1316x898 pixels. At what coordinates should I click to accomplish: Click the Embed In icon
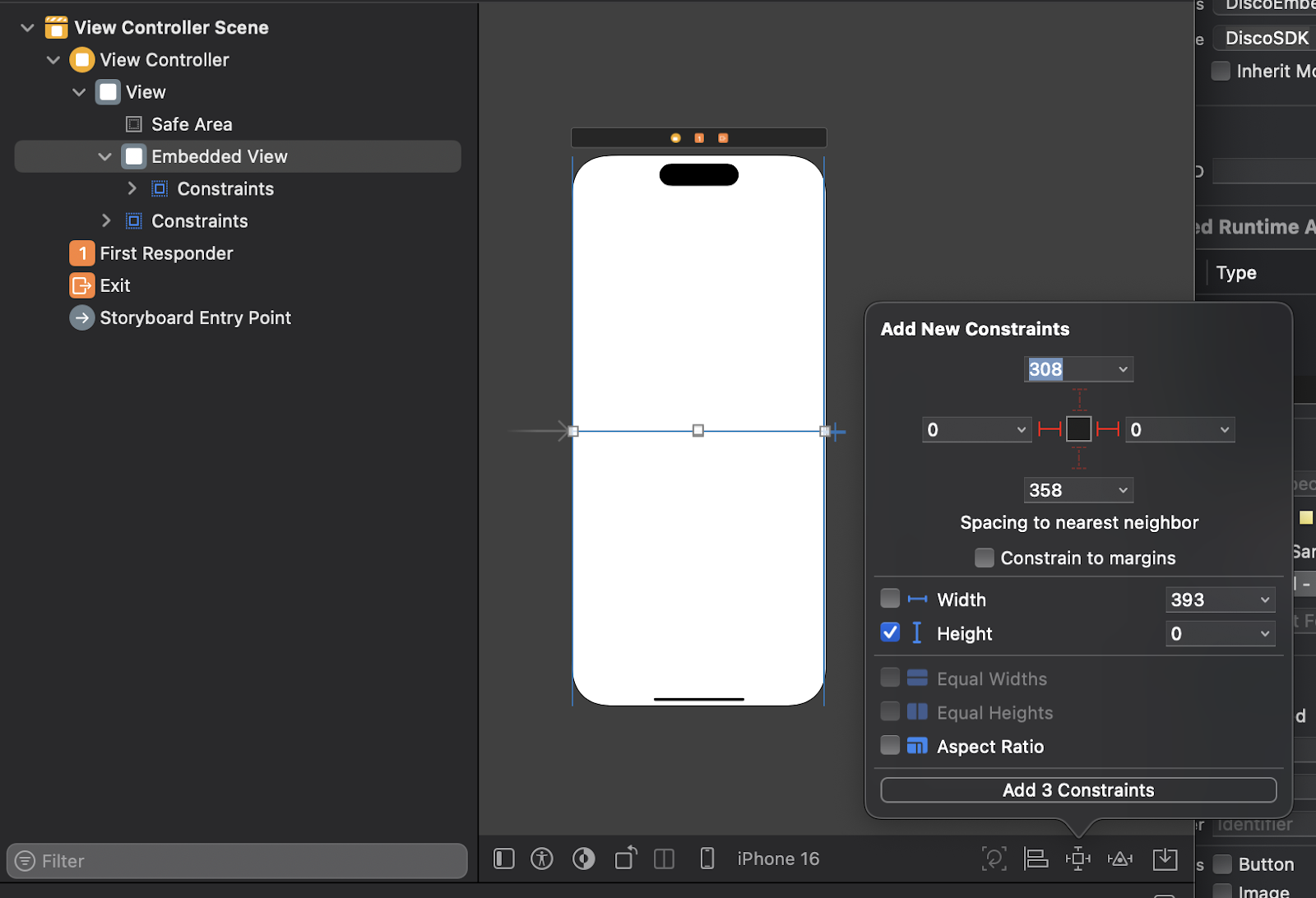[1165, 859]
